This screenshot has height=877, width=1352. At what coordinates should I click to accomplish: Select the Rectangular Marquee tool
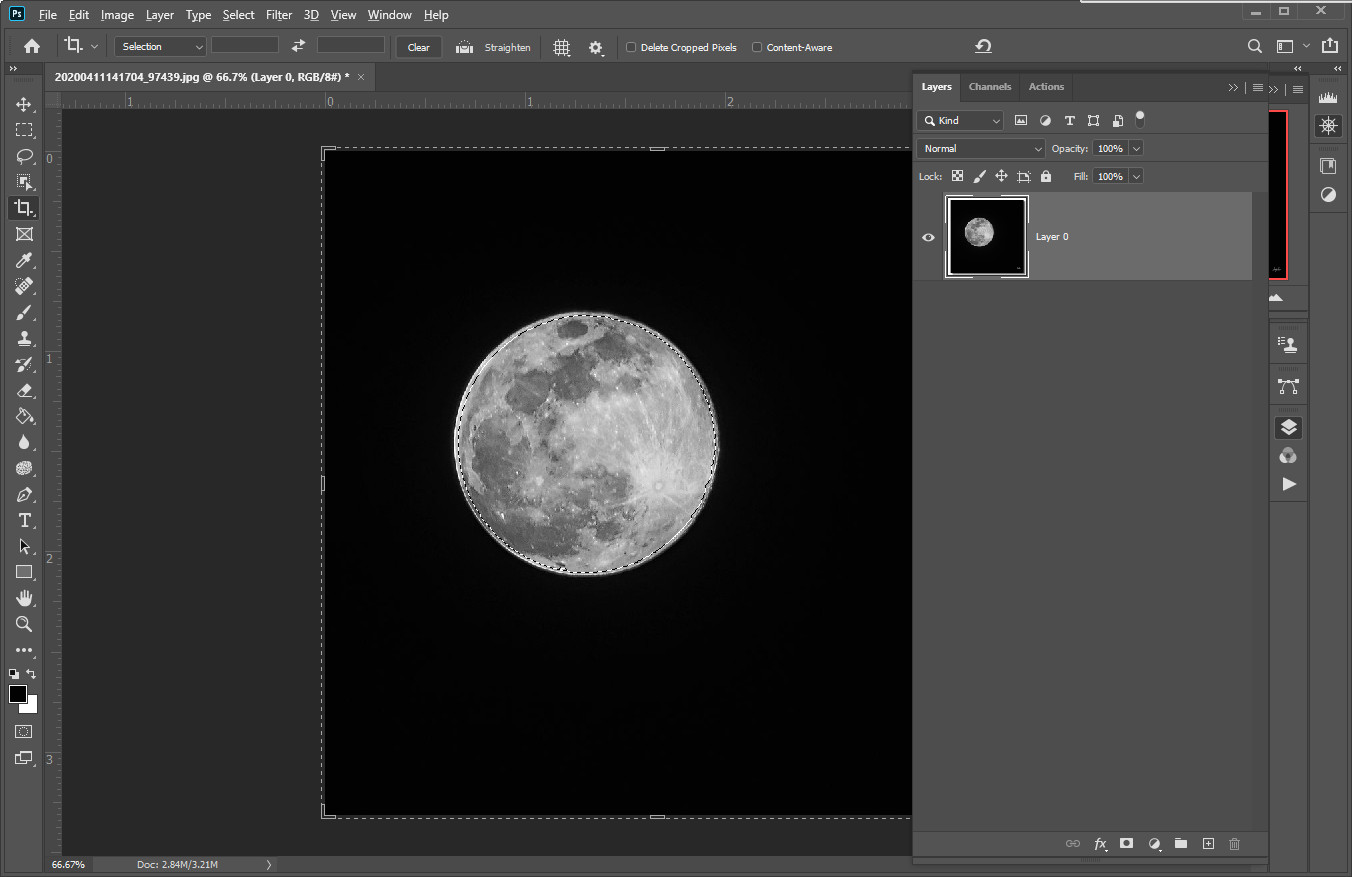pos(24,130)
